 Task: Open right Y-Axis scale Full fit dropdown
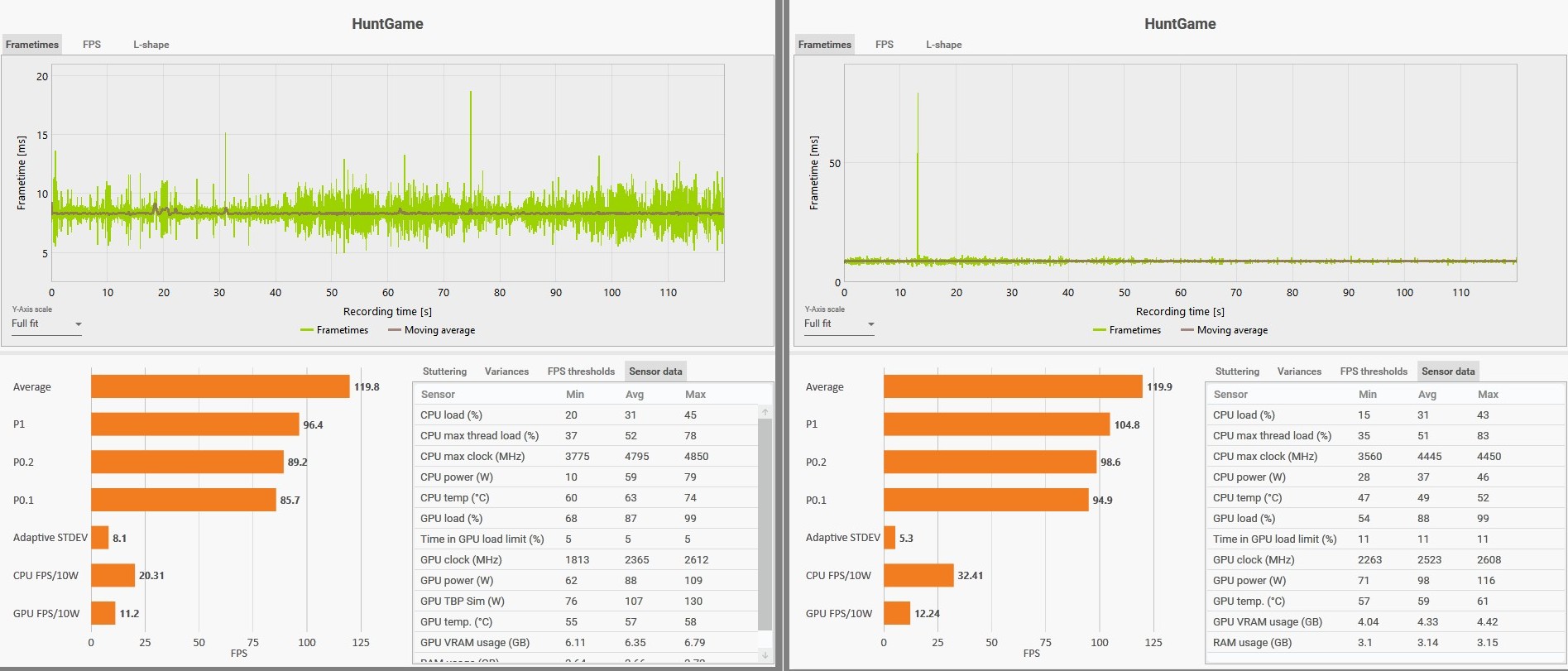[x=840, y=324]
